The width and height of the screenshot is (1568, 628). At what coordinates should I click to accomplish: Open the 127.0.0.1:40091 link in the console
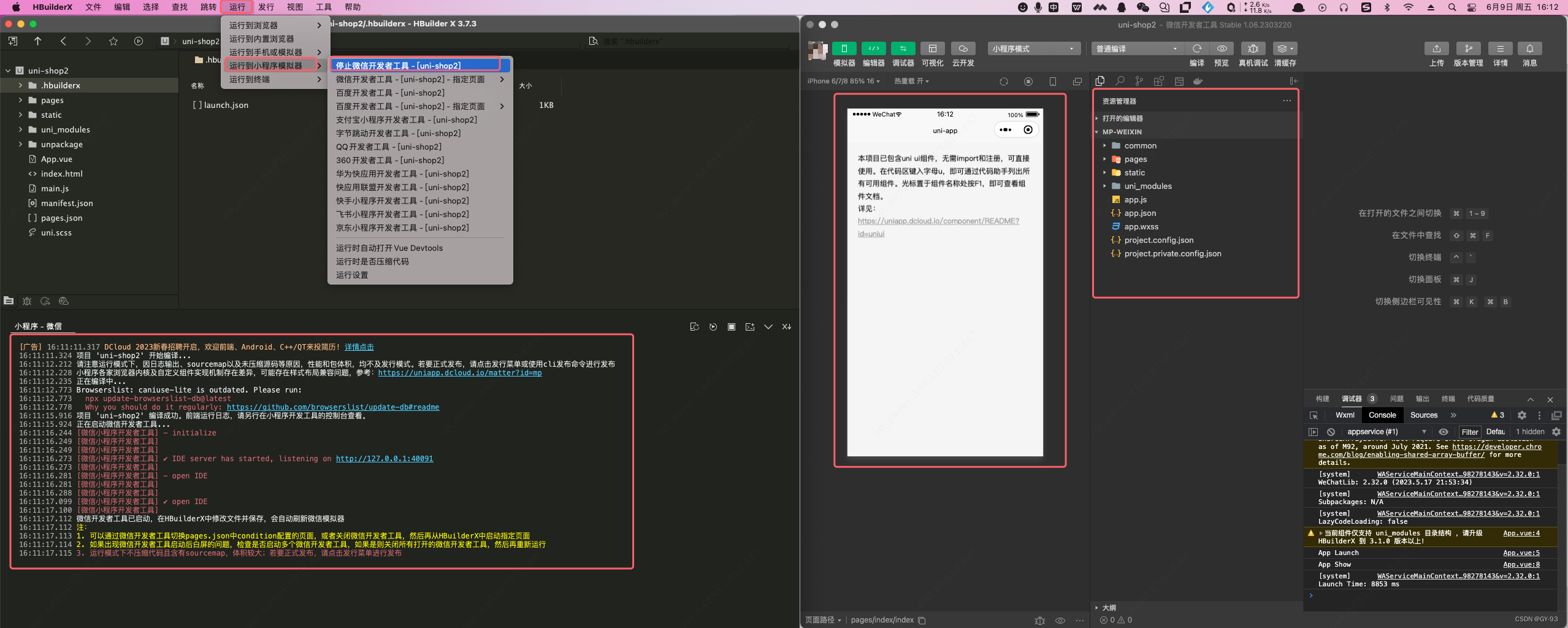point(384,459)
